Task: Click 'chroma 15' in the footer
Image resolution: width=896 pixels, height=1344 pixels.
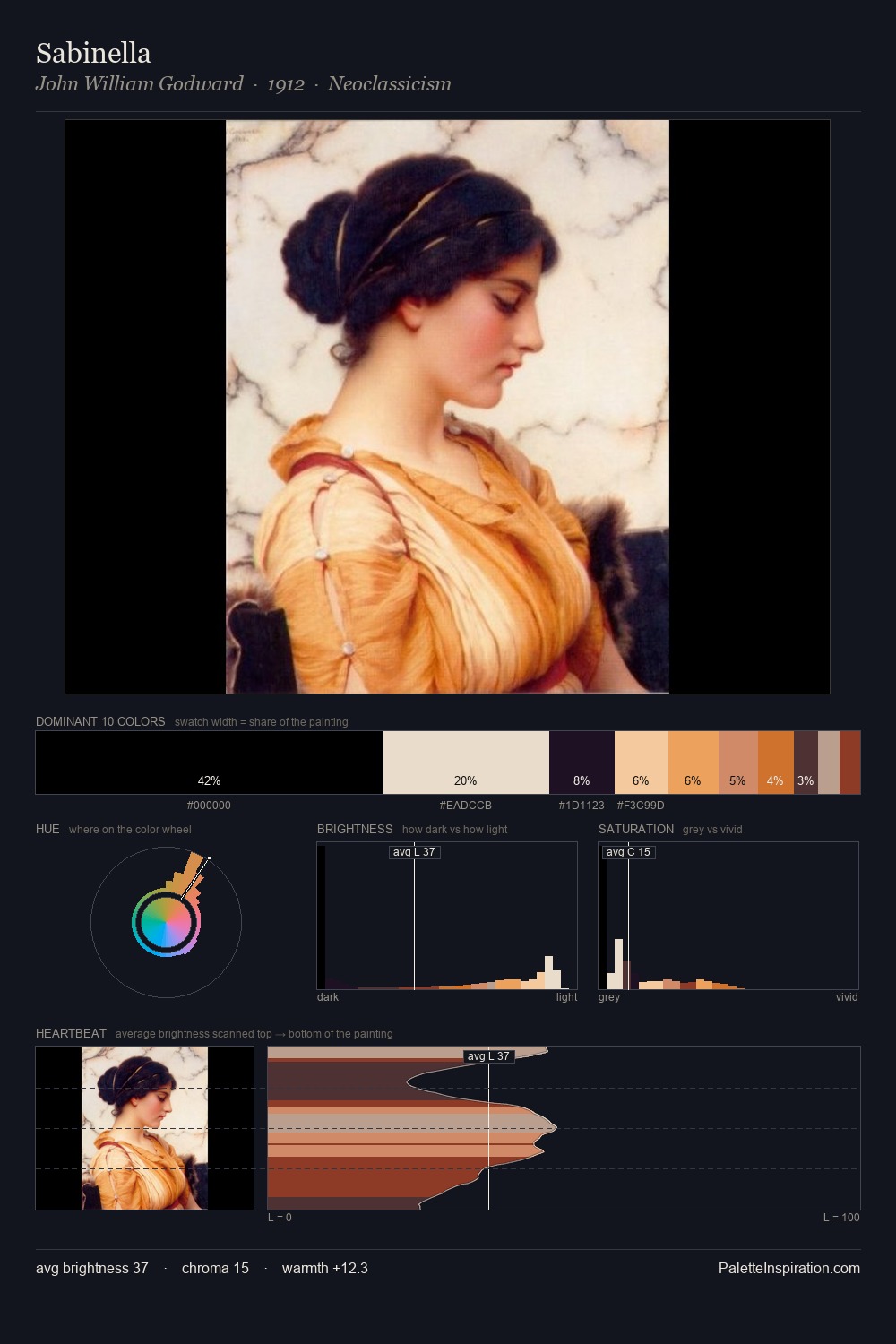Action: [215, 1268]
